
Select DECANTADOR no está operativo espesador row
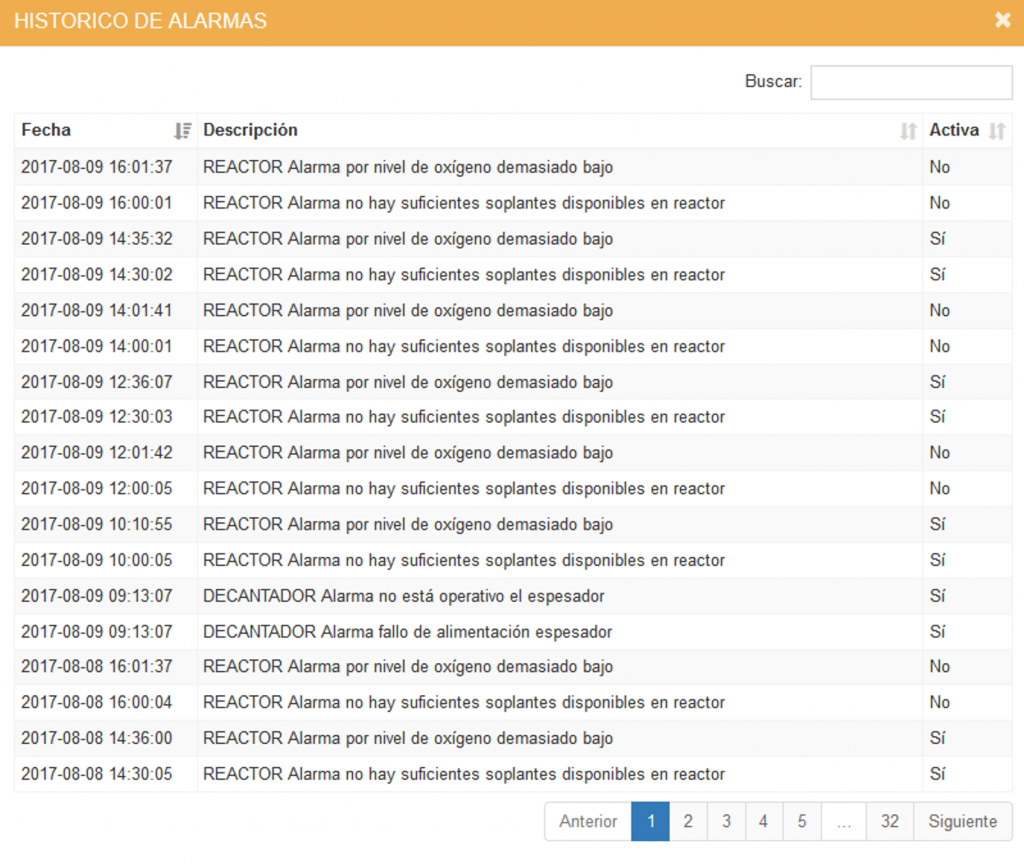(x=403, y=596)
